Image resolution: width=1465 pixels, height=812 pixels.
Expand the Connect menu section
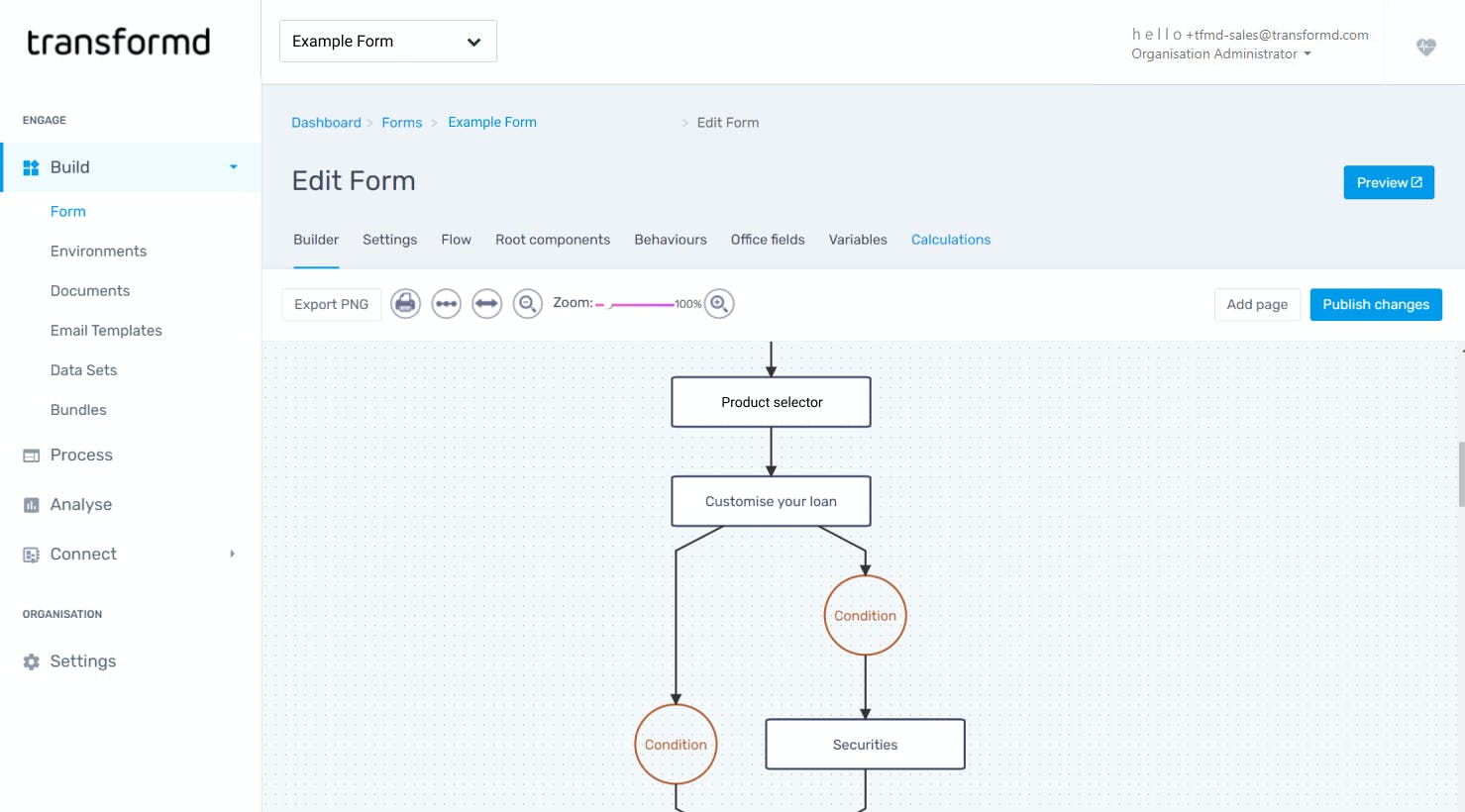tap(233, 555)
